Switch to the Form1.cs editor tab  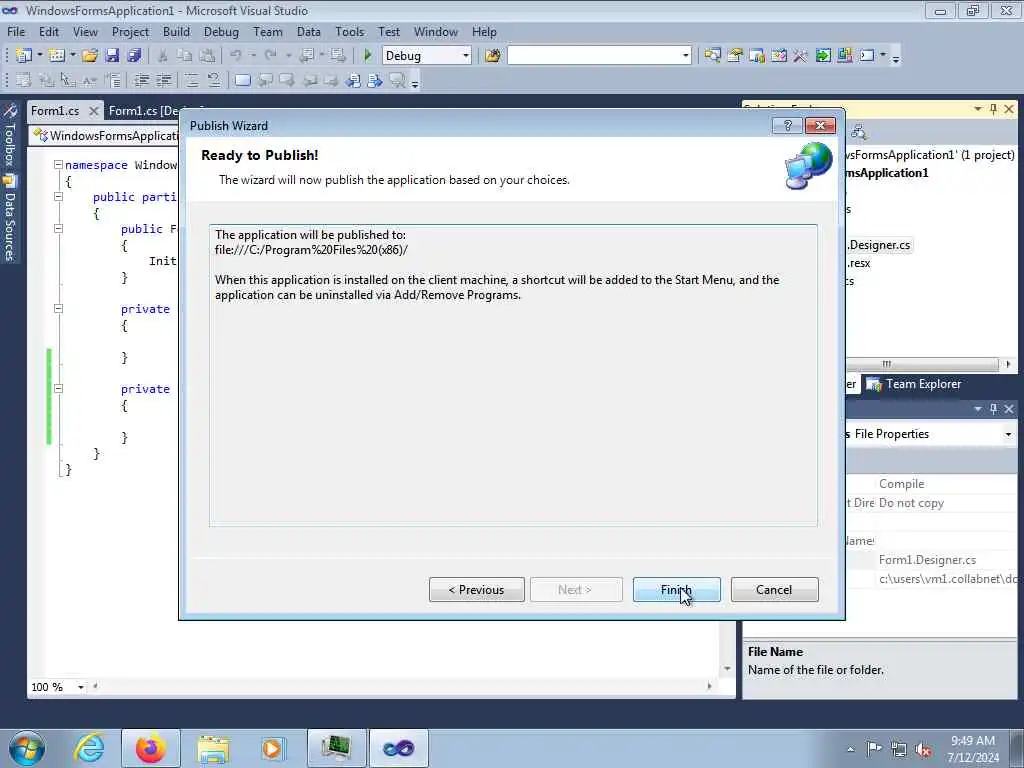point(55,110)
